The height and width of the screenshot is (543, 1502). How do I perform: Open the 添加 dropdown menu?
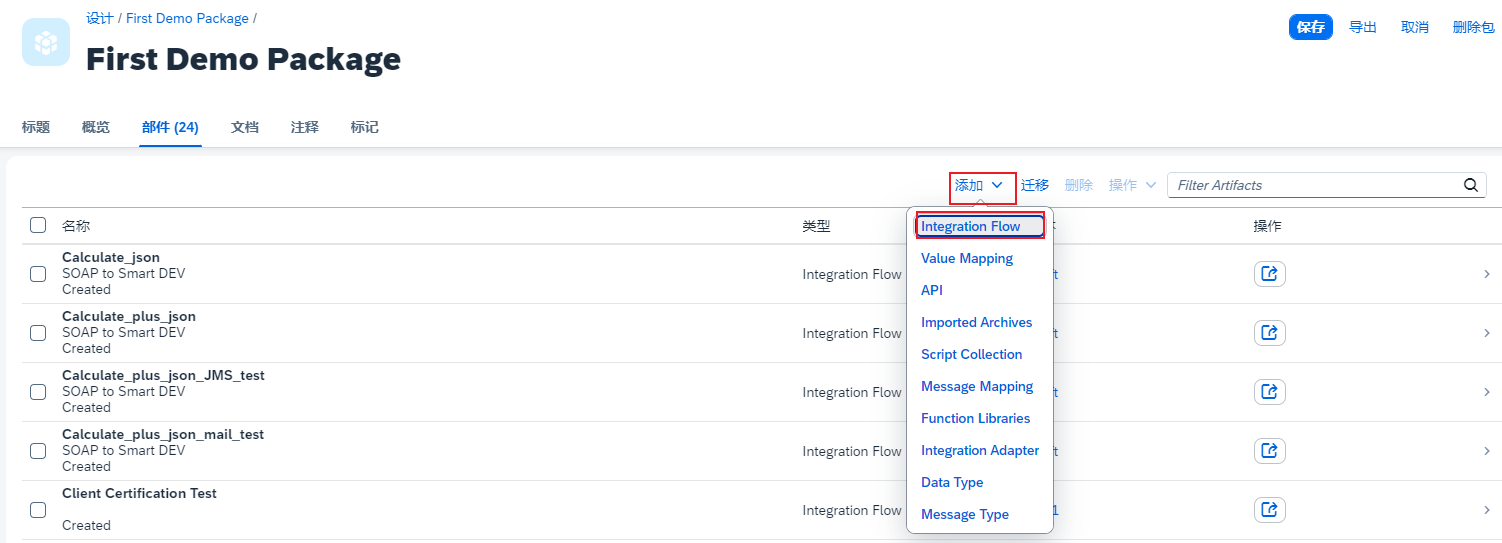tap(980, 186)
